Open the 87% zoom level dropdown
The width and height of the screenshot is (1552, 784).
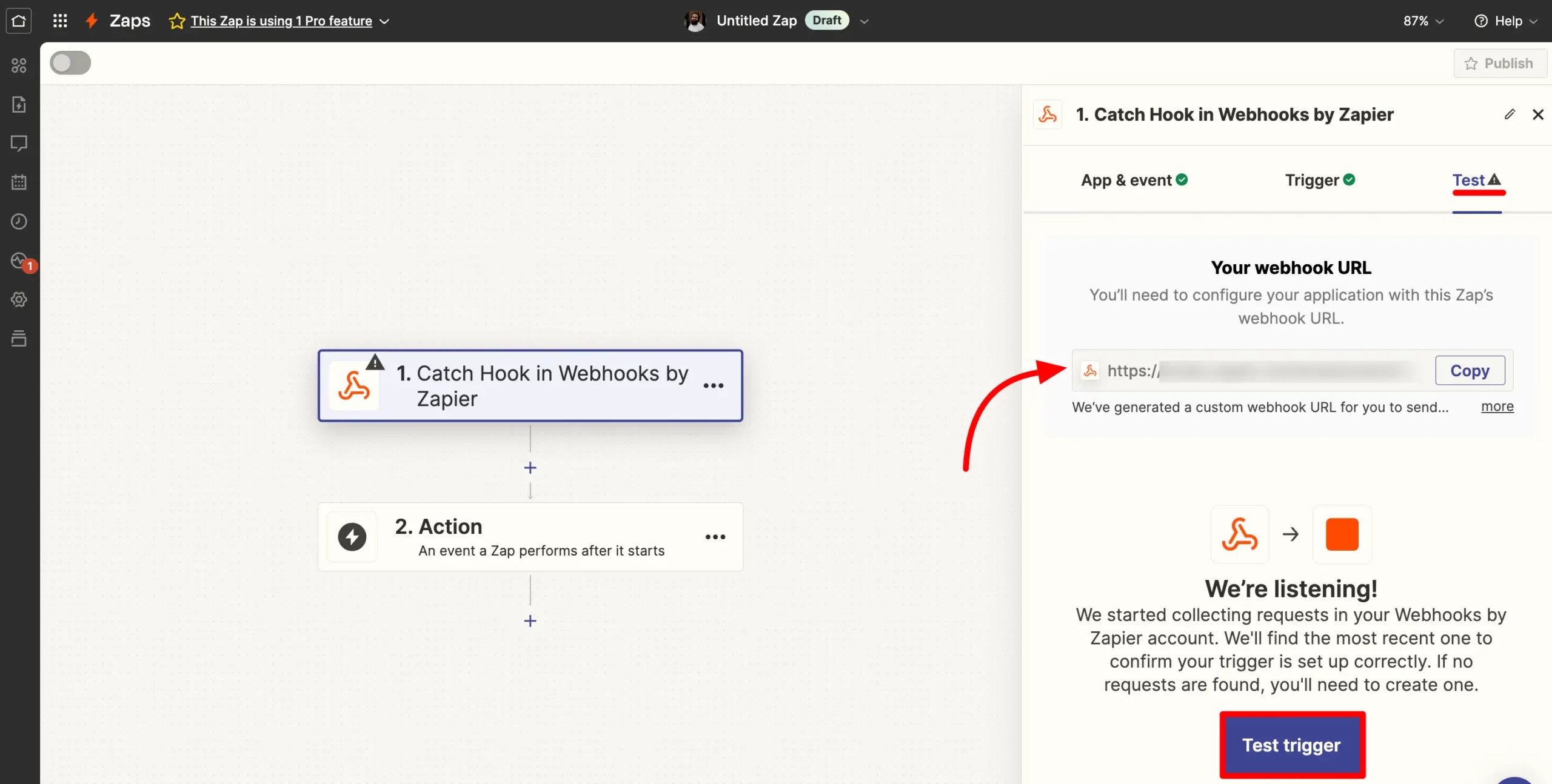point(1423,21)
